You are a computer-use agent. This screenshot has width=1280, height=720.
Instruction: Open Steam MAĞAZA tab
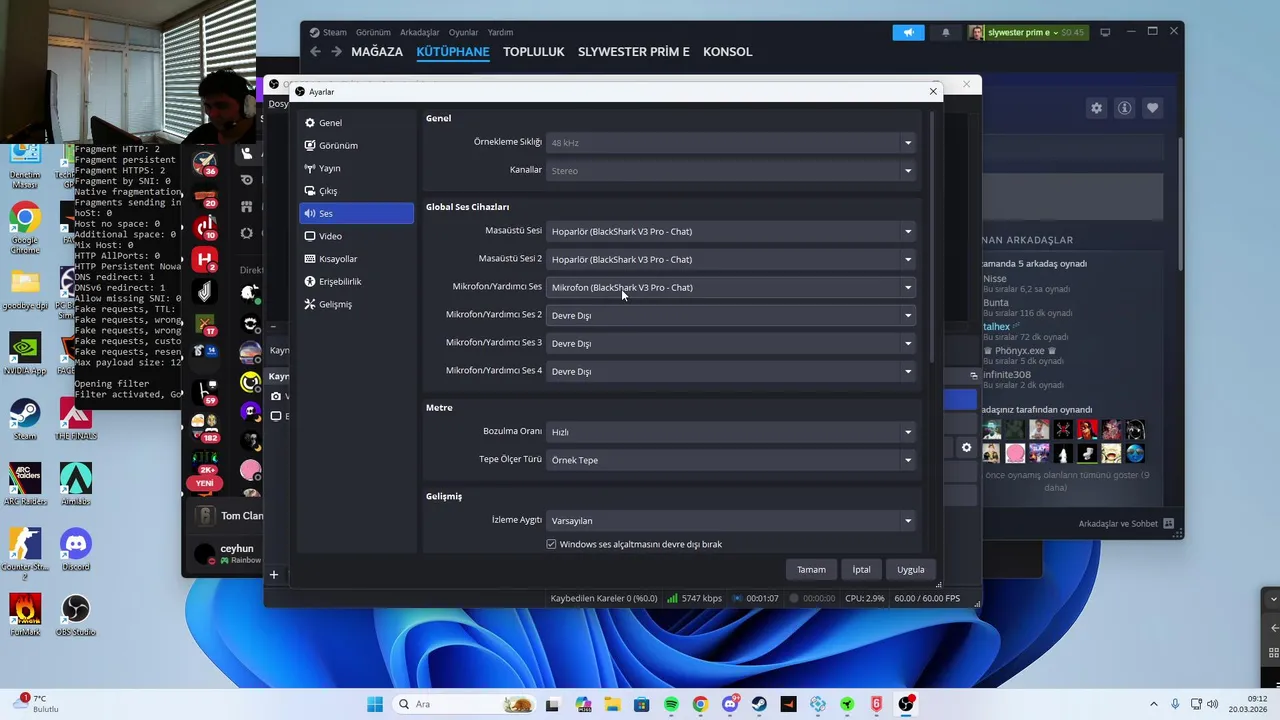[377, 52]
